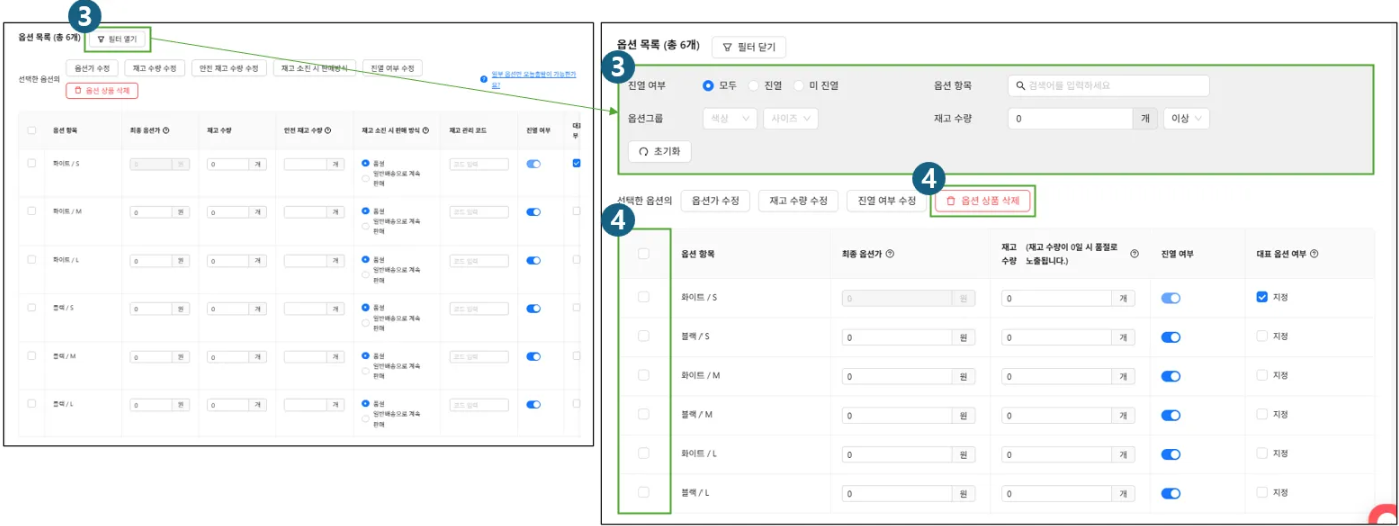The width and height of the screenshot is (1399, 526).
Task: Close the filter with 필터 닫기 button
Action: 749,47
